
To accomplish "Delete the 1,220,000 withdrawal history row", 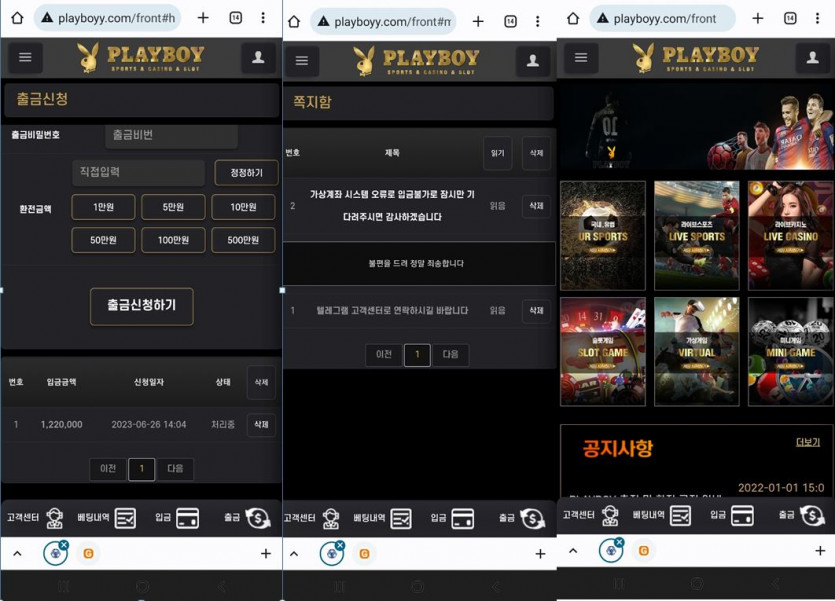I will click(x=261, y=425).
